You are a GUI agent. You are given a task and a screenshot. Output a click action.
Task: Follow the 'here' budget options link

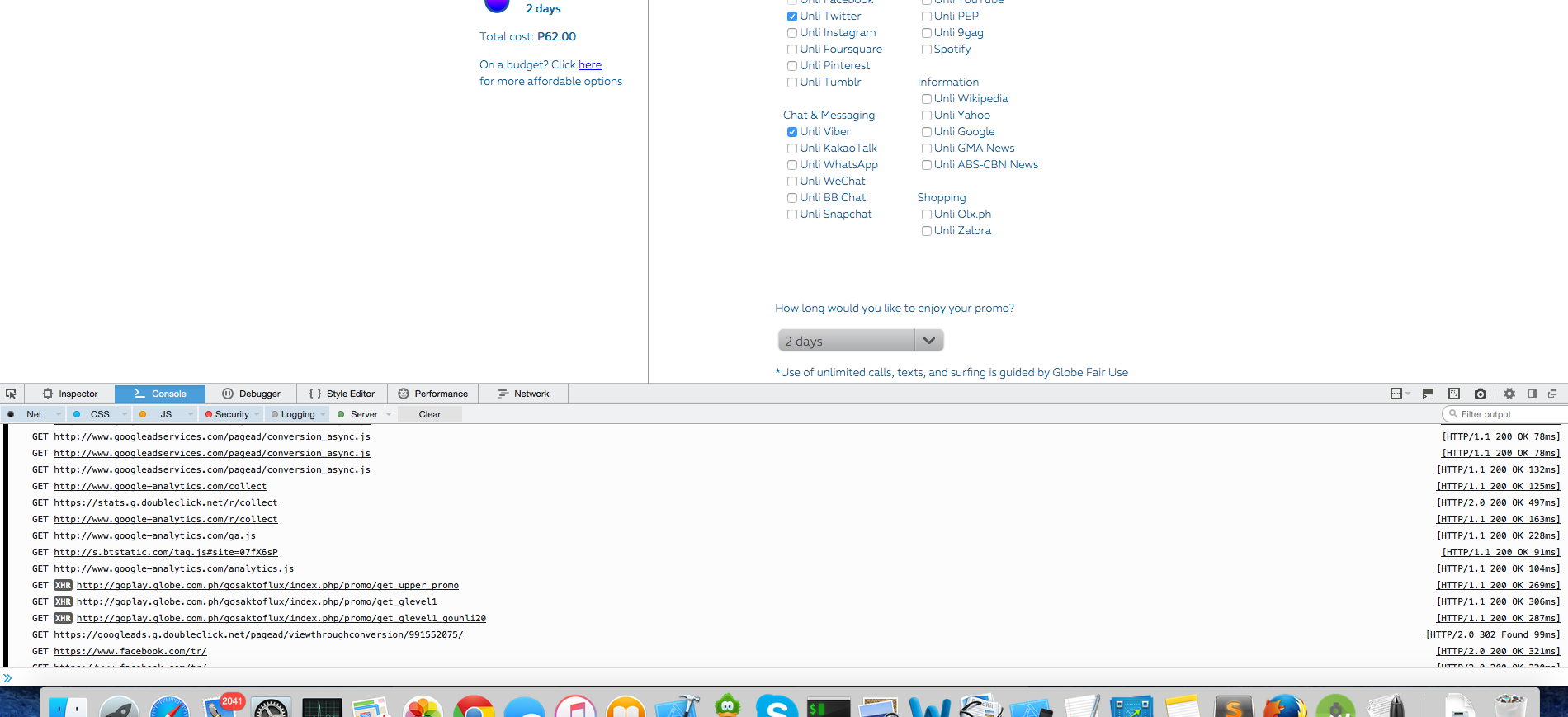coord(590,64)
